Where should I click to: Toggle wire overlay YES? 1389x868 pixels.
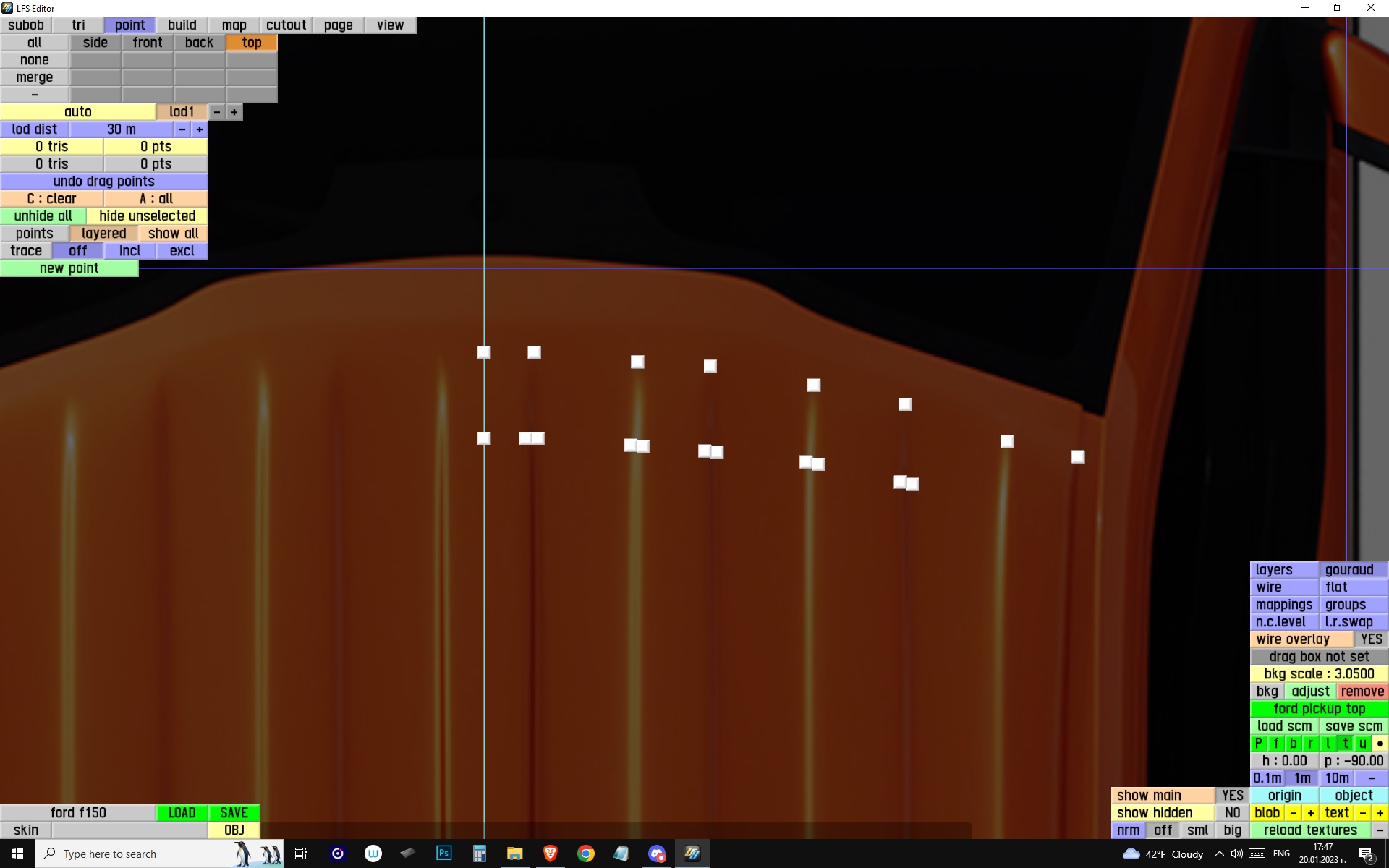tap(1370, 639)
